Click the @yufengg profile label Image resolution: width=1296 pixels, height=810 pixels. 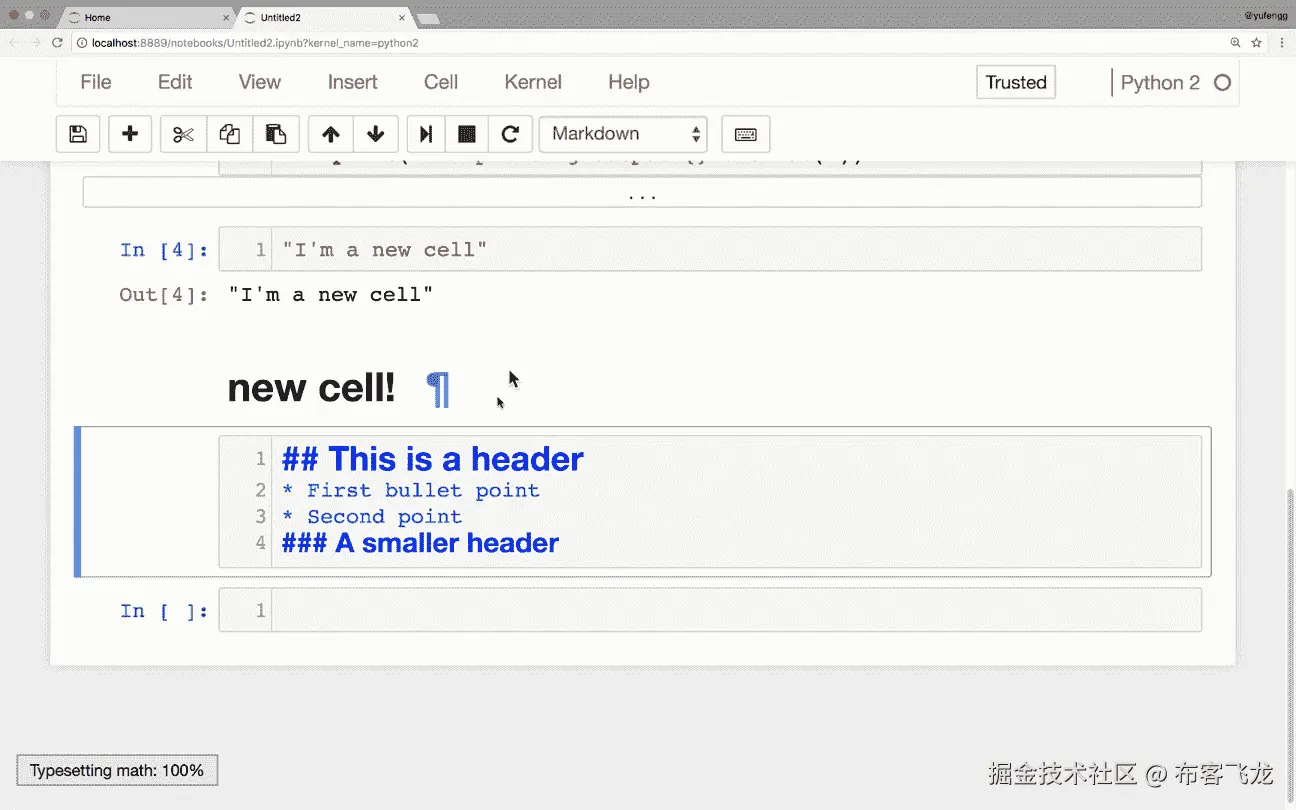tap(1265, 15)
